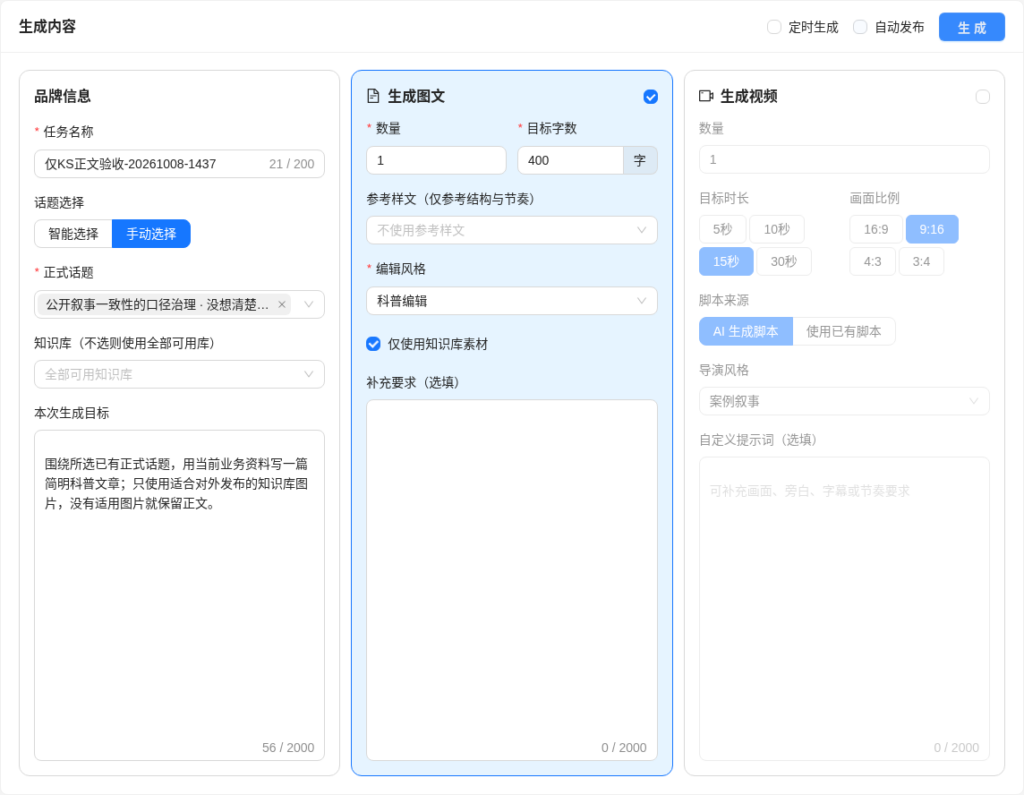The width and height of the screenshot is (1024, 795).
Task: Click the video camera icon beside 生成视频
Action: (706, 96)
